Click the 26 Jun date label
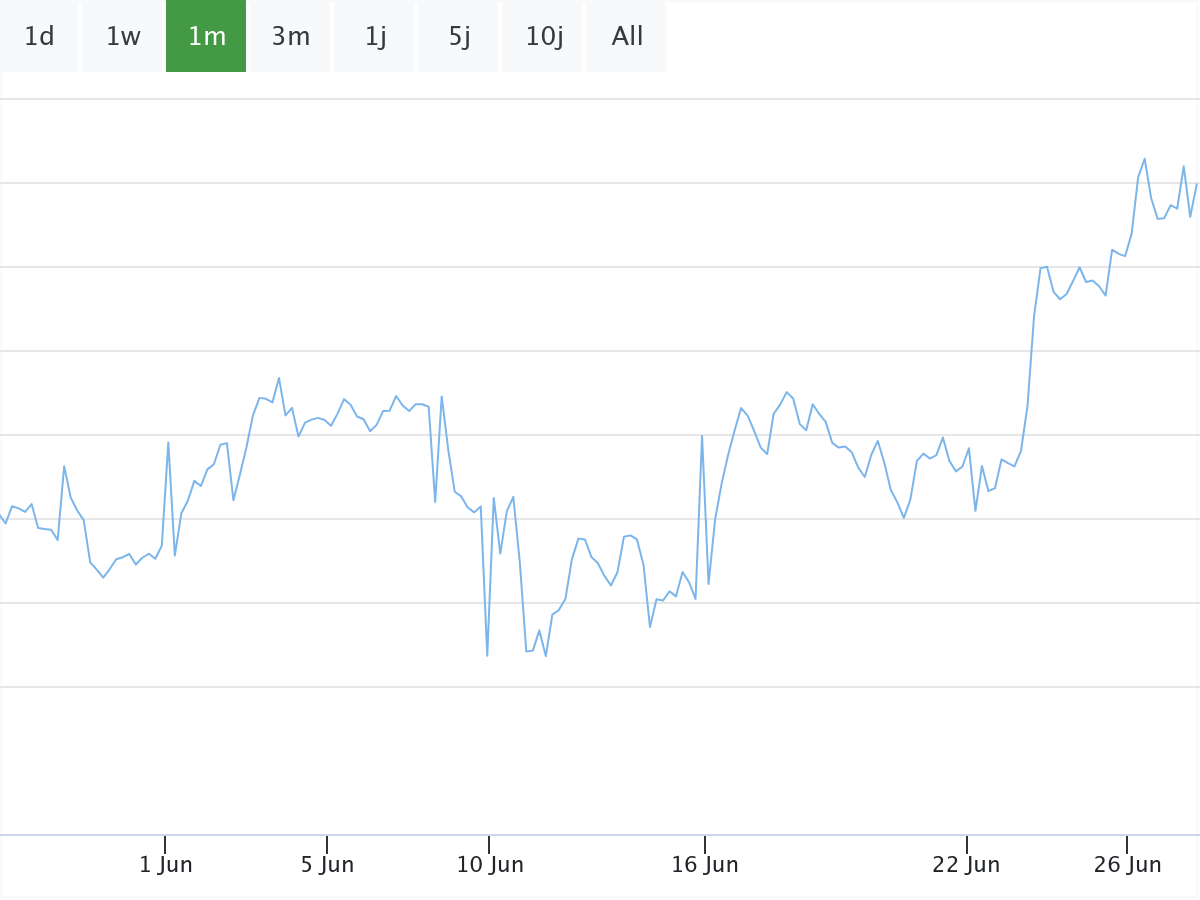Image resolution: width=1200 pixels, height=900 pixels. (1127, 865)
